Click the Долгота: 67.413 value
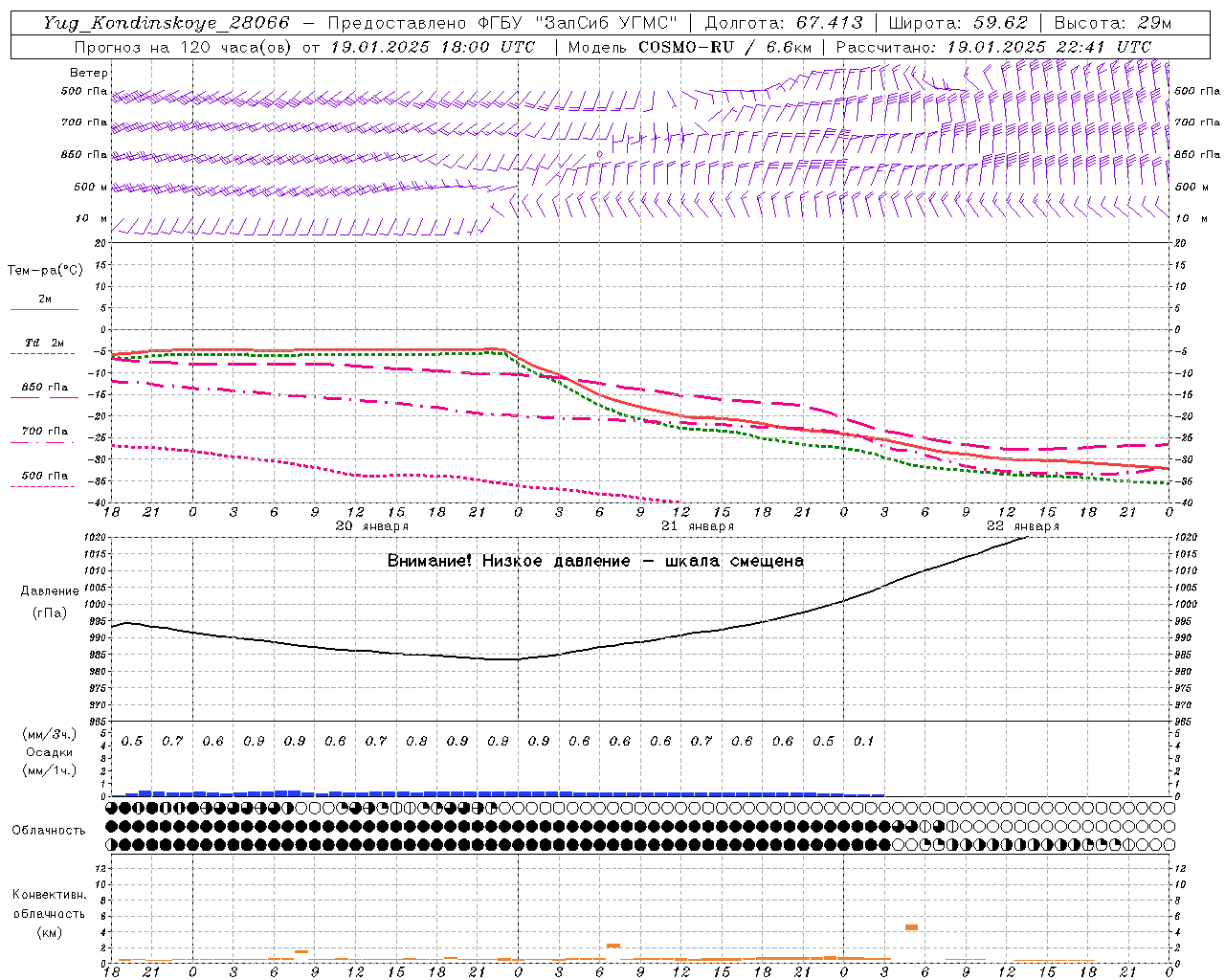Image resolution: width=1225 pixels, height=980 pixels. 783,23
